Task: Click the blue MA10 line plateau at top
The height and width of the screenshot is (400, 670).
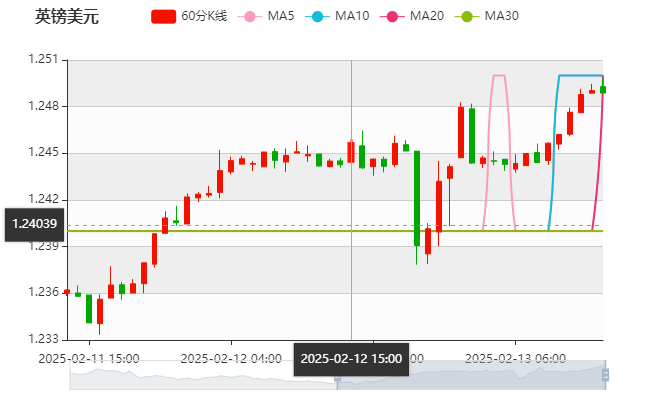Action: pos(580,75)
